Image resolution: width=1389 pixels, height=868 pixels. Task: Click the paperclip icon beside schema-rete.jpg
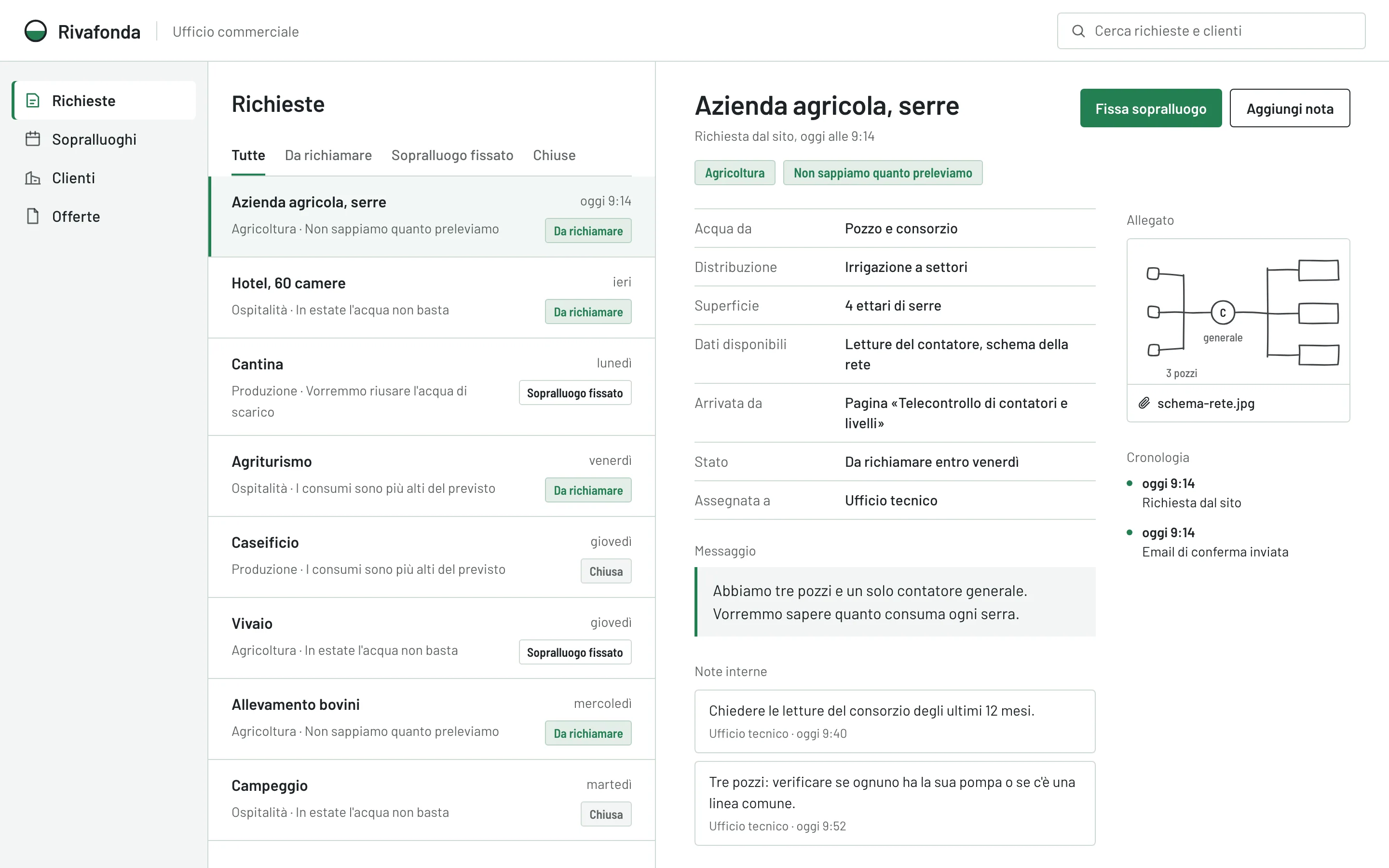[1144, 403]
